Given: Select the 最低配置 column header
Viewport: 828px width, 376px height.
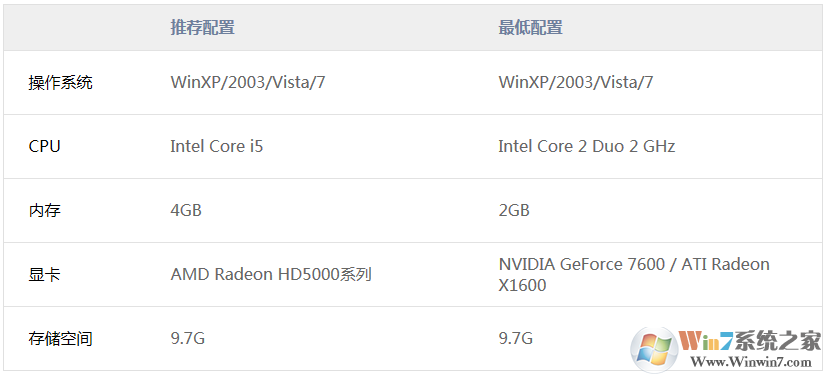Looking at the screenshot, I should [530, 27].
